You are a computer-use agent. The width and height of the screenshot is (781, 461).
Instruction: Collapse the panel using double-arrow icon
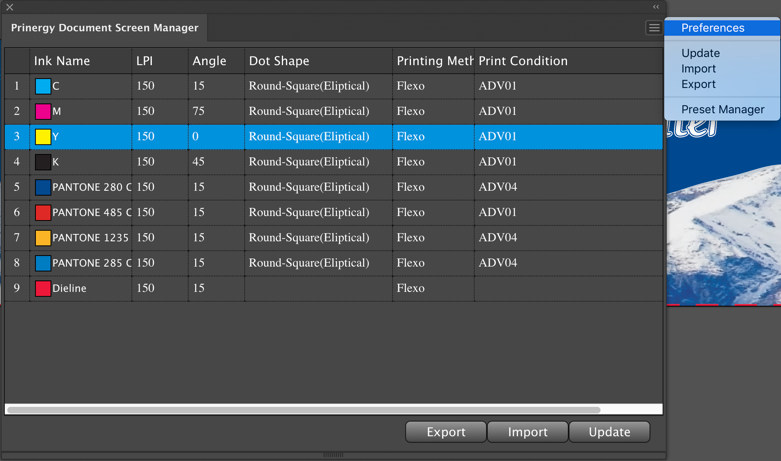[656, 7]
